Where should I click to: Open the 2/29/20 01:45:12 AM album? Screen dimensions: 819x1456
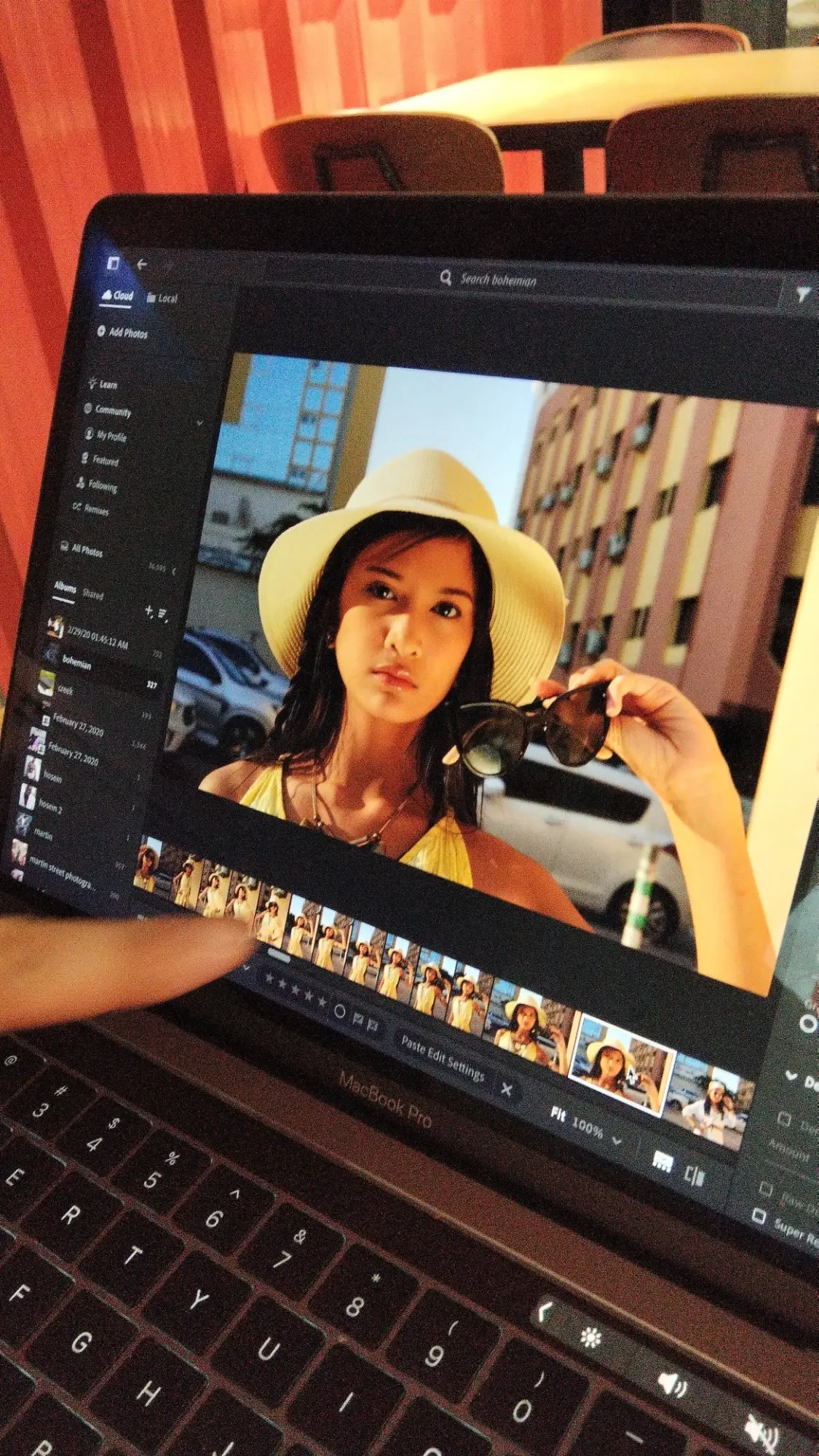point(96,638)
